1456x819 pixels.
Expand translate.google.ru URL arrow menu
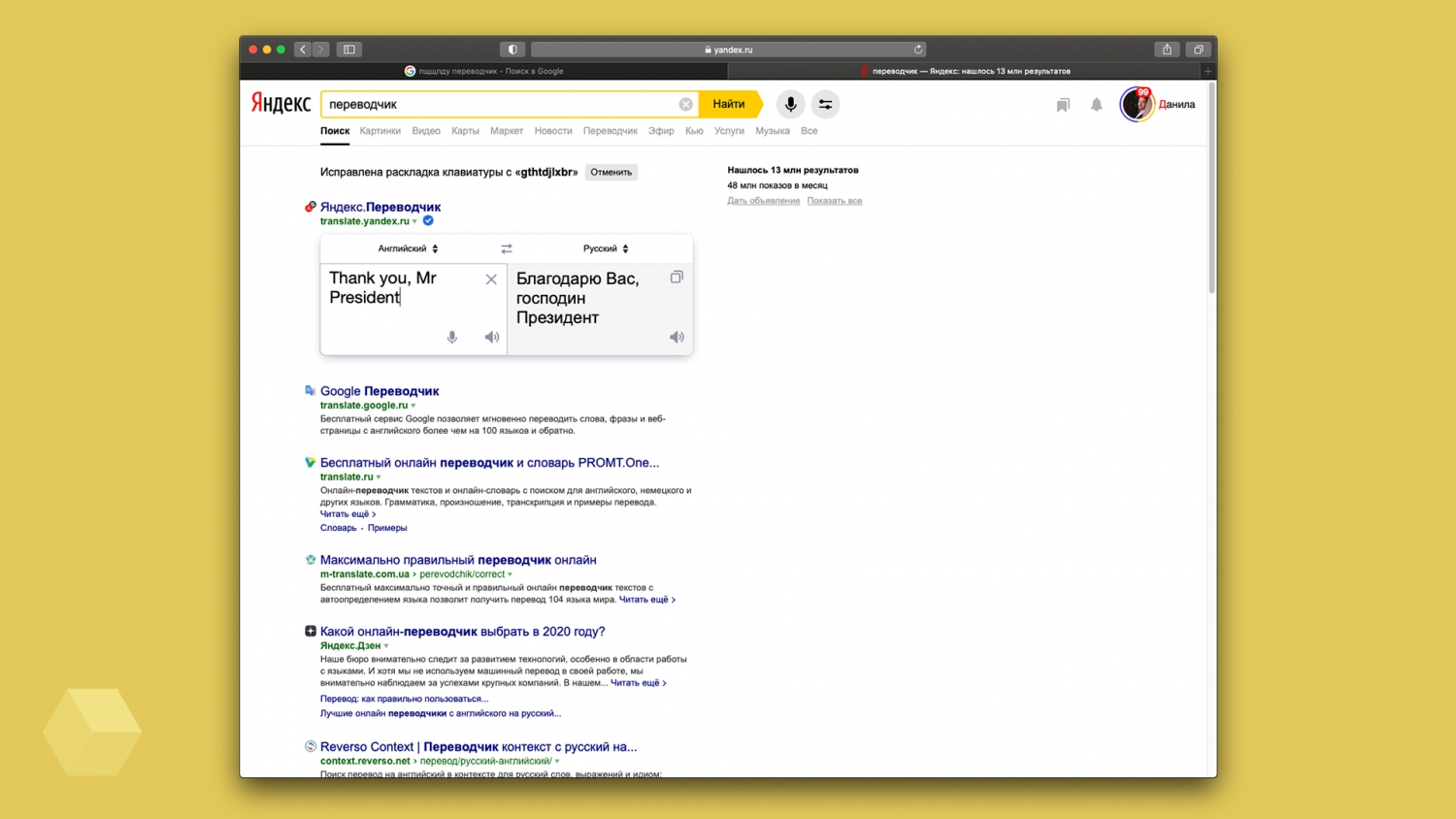tap(414, 406)
